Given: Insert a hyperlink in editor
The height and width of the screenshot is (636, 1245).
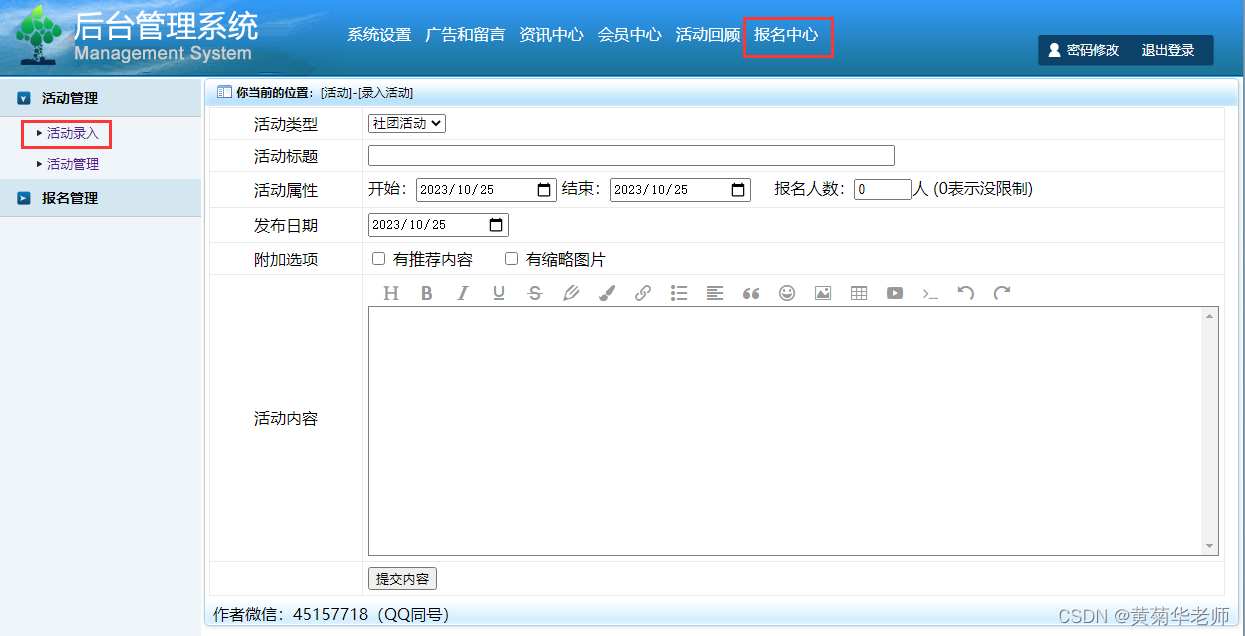Looking at the screenshot, I should coord(643,293).
